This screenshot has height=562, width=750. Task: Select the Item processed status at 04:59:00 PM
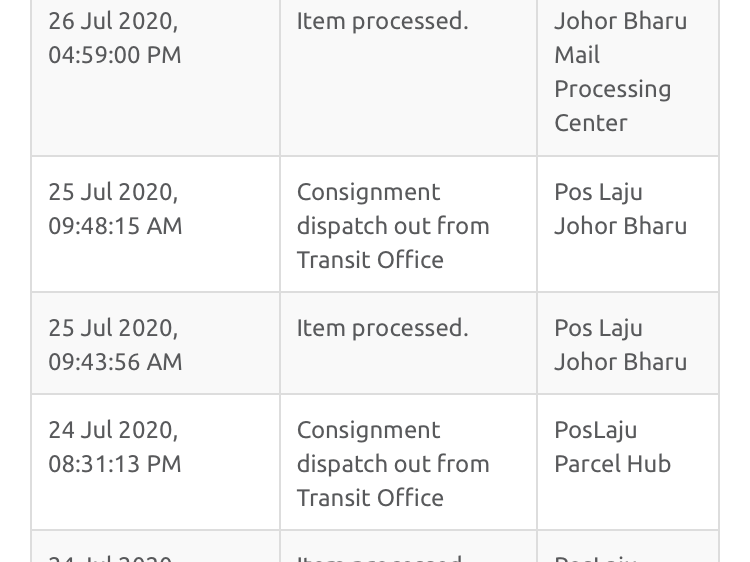(382, 21)
